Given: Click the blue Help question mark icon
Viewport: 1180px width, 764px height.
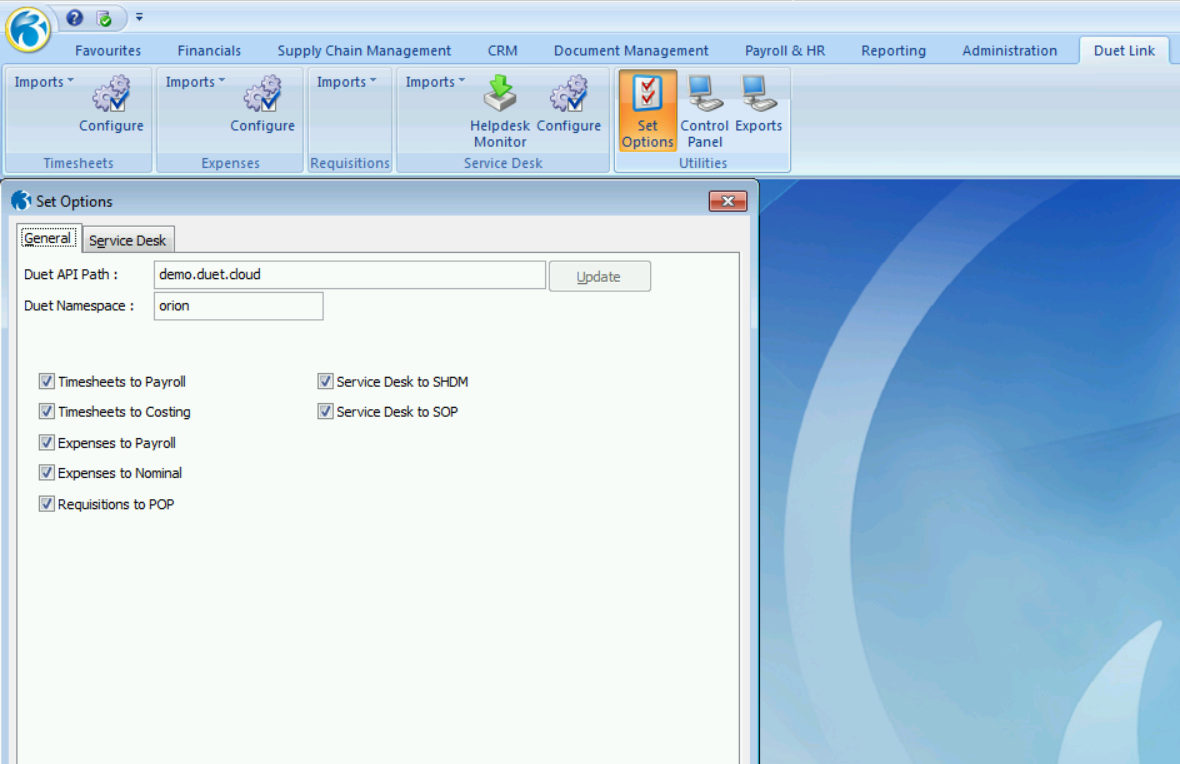Looking at the screenshot, I should pyautogui.click(x=75, y=17).
